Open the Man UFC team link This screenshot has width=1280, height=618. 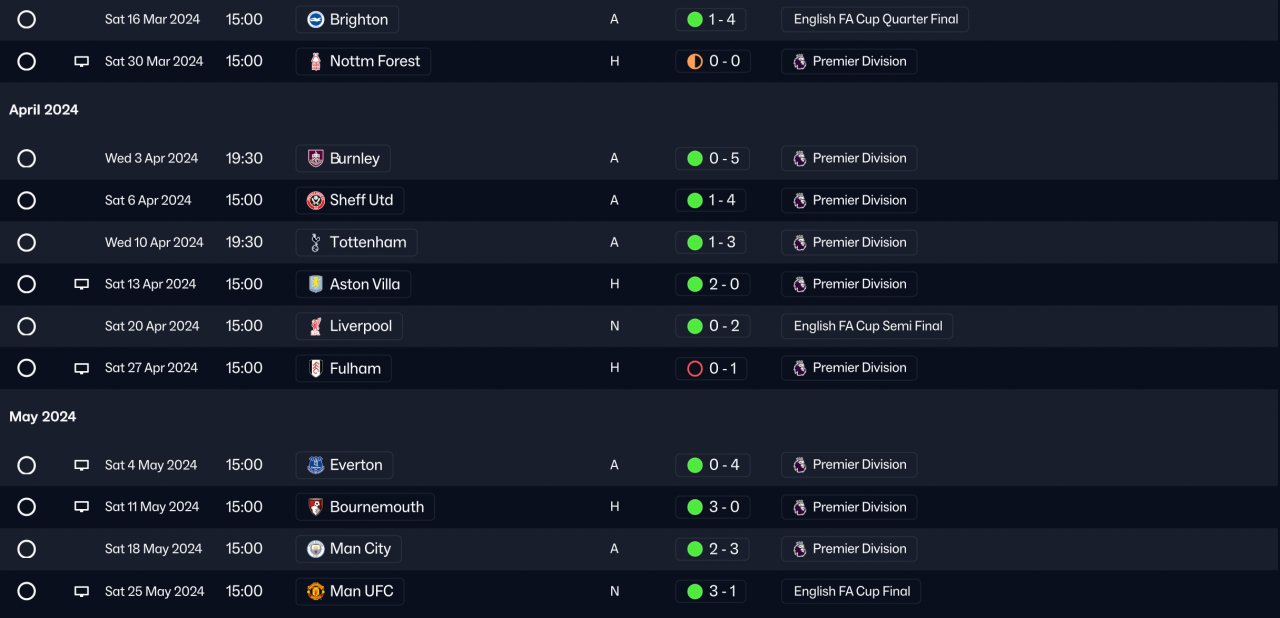click(x=361, y=591)
